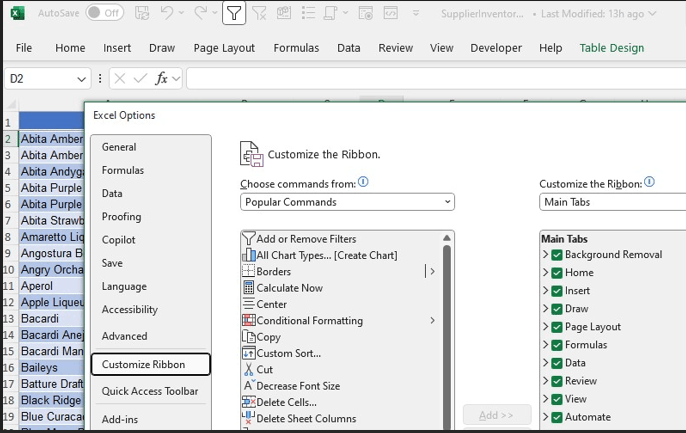Open the Main Tabs dropdown
686x433 pixels.
click(x=612, y=202)
